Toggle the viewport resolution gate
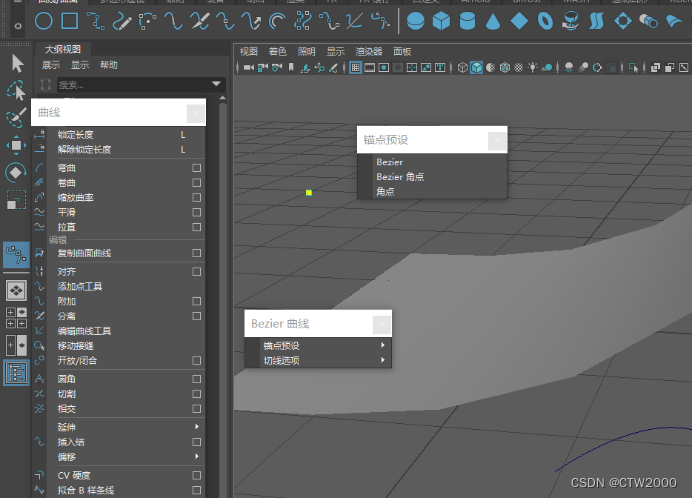This screenshot has width=693, height=498. (384, 68)
